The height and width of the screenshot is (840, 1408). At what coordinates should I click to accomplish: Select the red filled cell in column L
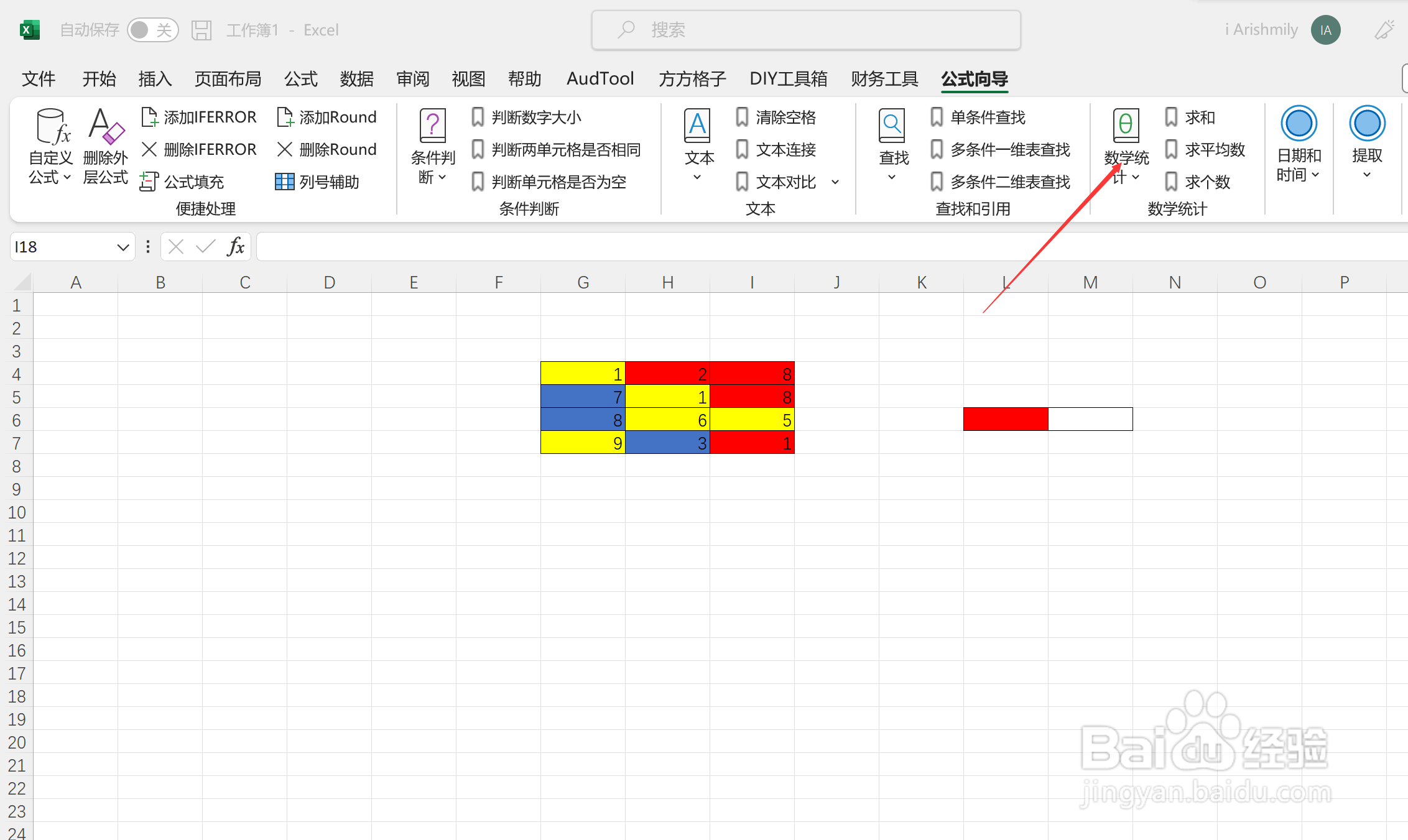coord(1005,419)
